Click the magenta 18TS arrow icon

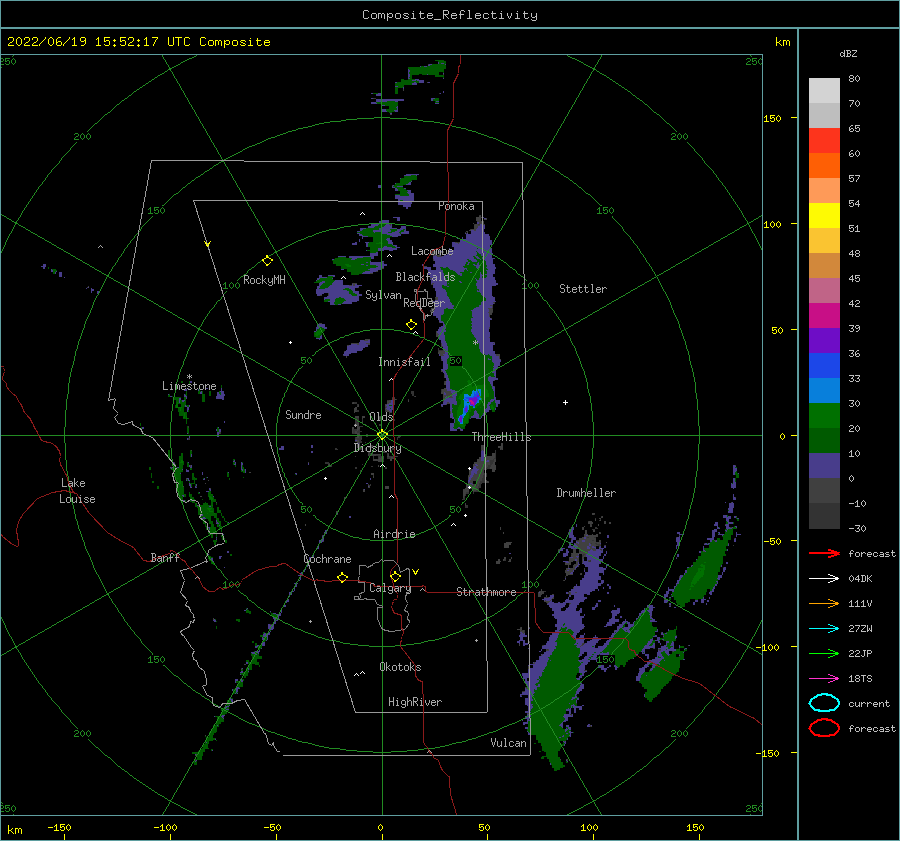824,679
